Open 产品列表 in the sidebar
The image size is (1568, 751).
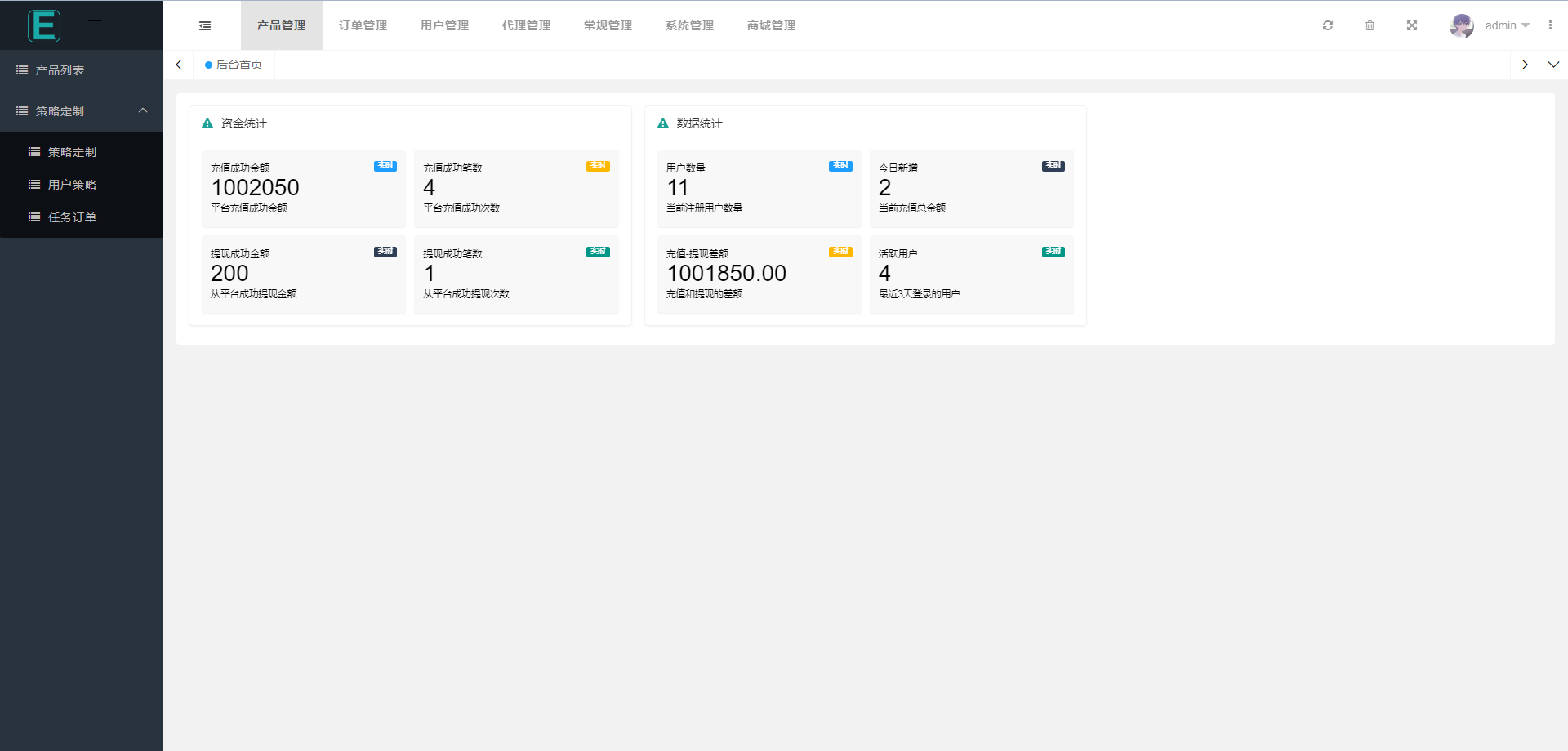coord(60,70)
